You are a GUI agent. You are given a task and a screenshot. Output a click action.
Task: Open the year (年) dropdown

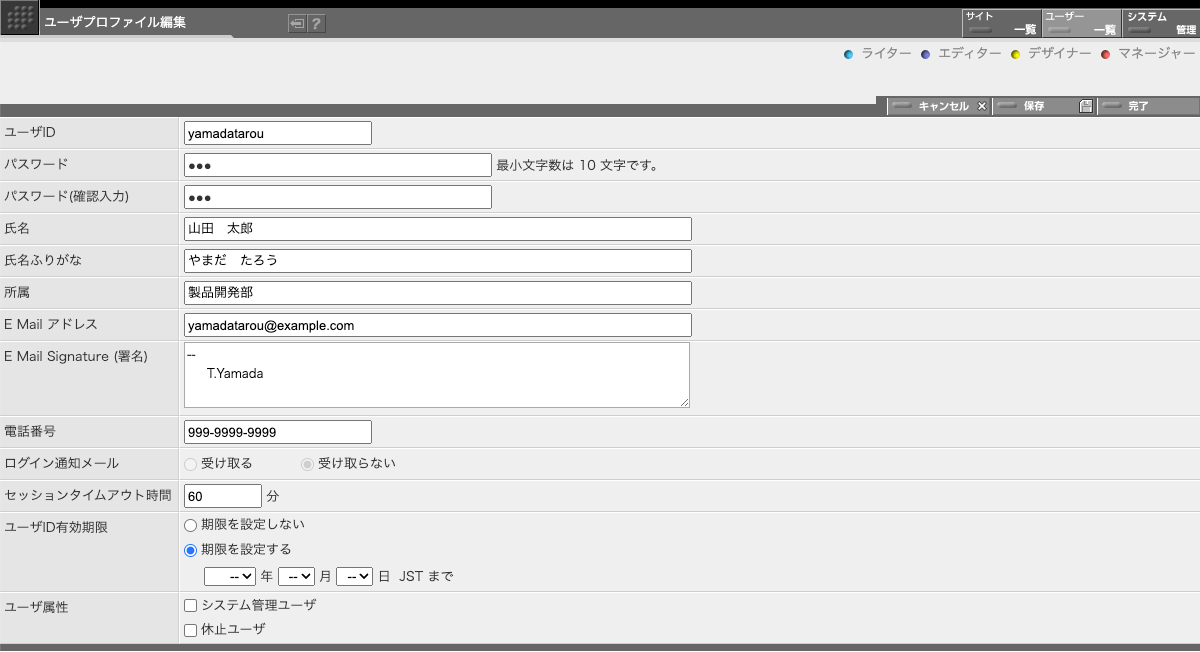[231, 576]
